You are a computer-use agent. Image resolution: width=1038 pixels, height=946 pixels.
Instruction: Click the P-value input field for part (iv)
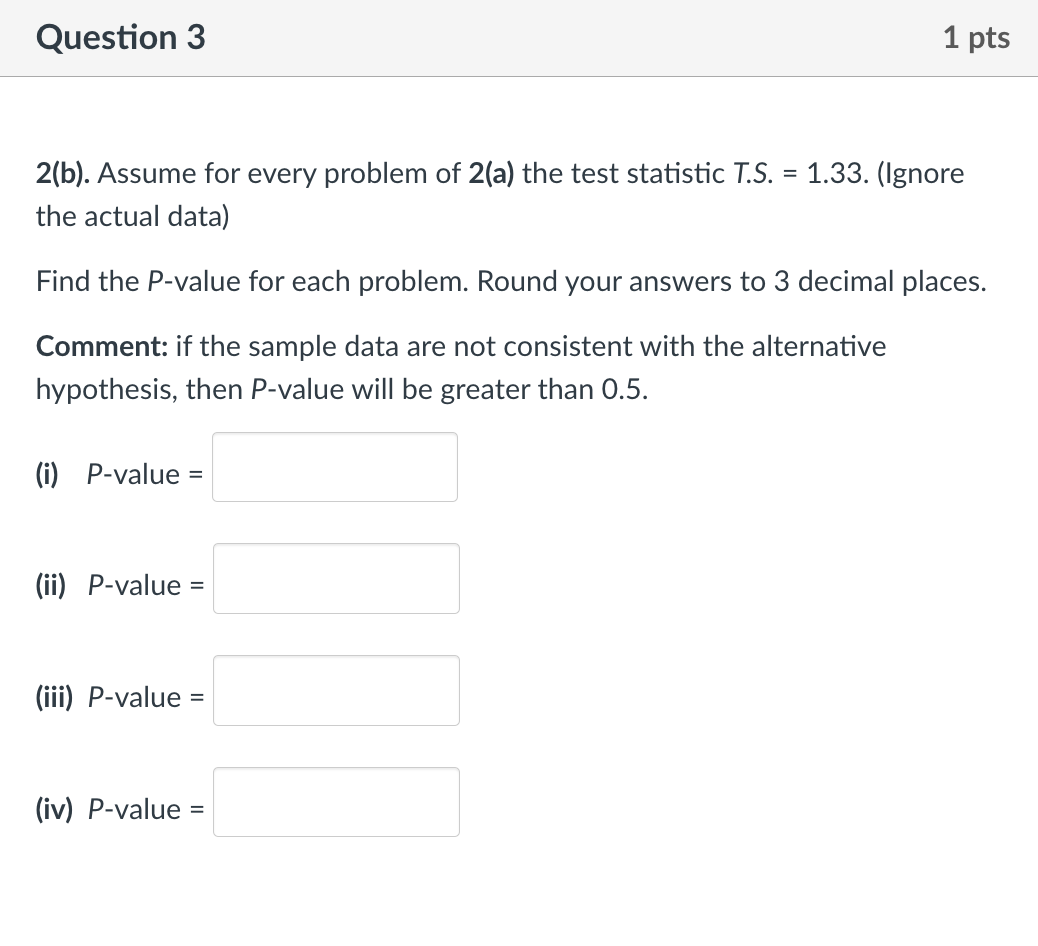(x=336, y=801)
